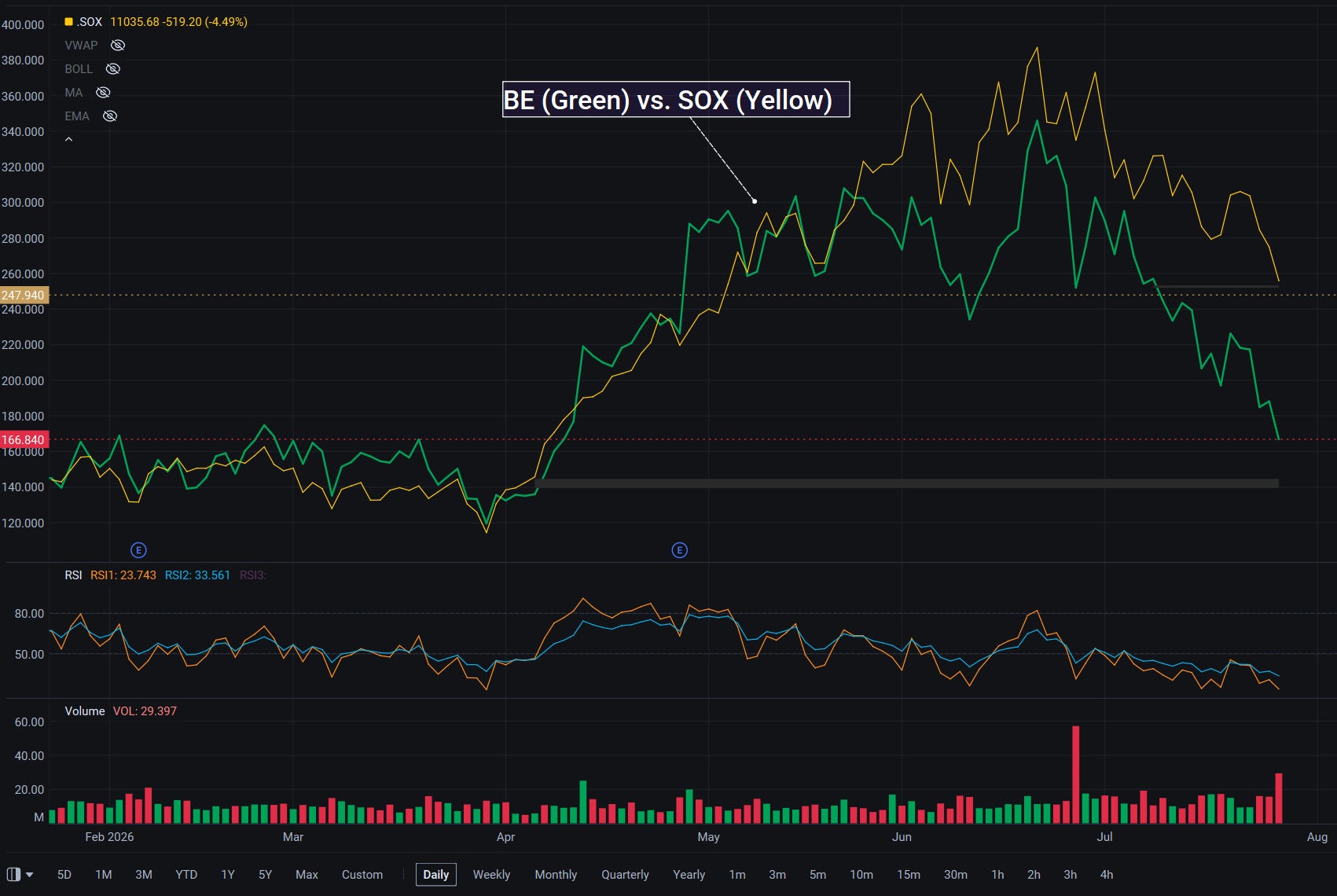The height and width of the screenshot is (896, 1337).
Task: Select the 1Y range
Action: [228, 874]
